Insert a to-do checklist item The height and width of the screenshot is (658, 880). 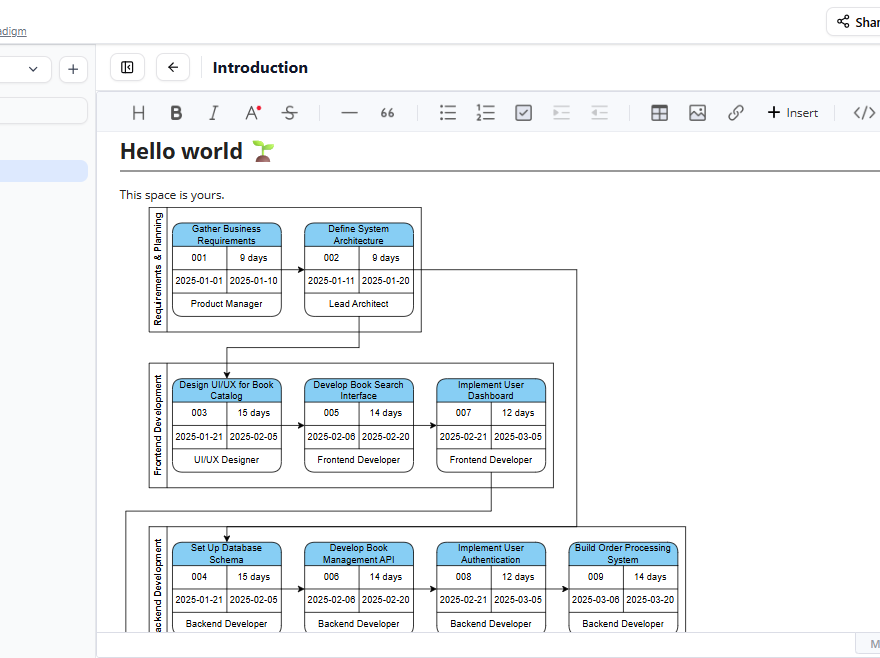click(x=523, y=112)
